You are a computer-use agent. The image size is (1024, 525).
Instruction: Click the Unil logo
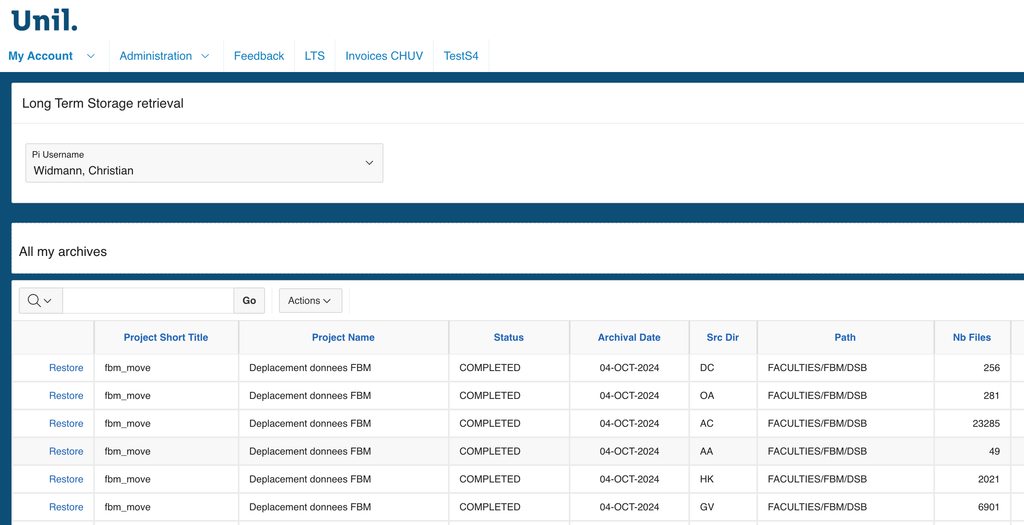tap(44, 20)
